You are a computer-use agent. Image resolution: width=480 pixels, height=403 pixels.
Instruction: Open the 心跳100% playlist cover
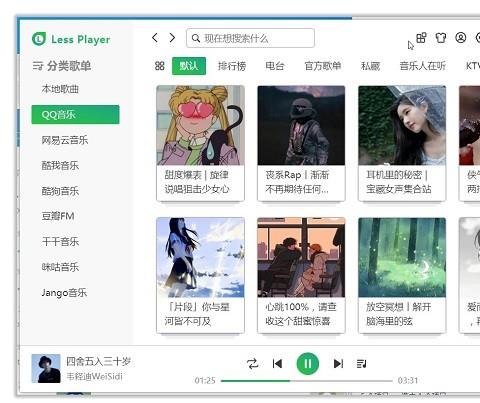(301, 257)
